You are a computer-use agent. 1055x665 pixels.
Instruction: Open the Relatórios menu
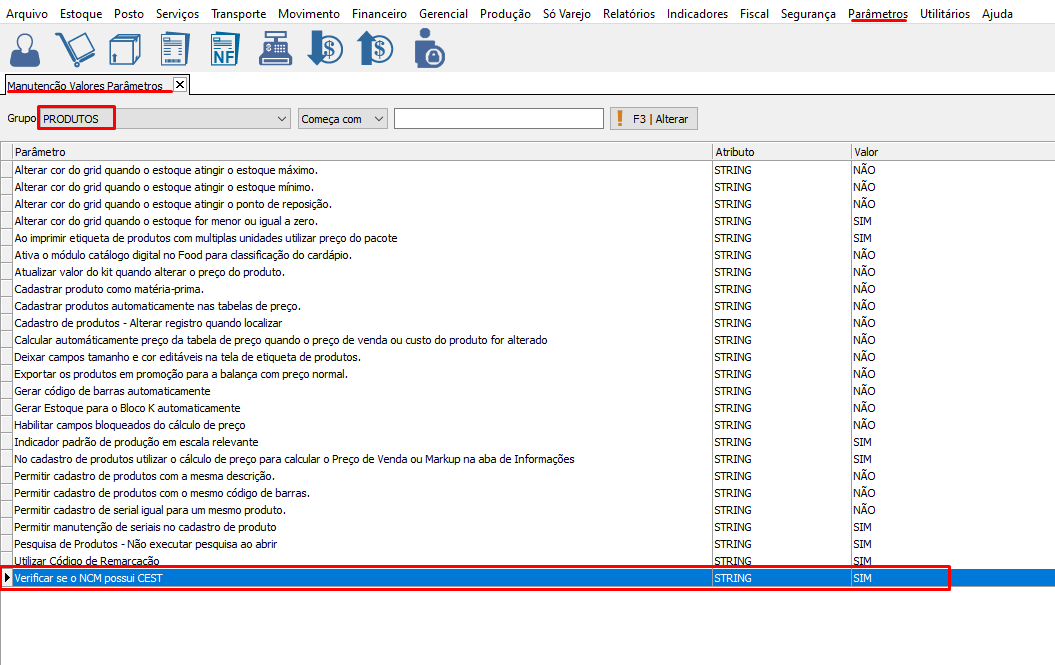coord(628,14)
